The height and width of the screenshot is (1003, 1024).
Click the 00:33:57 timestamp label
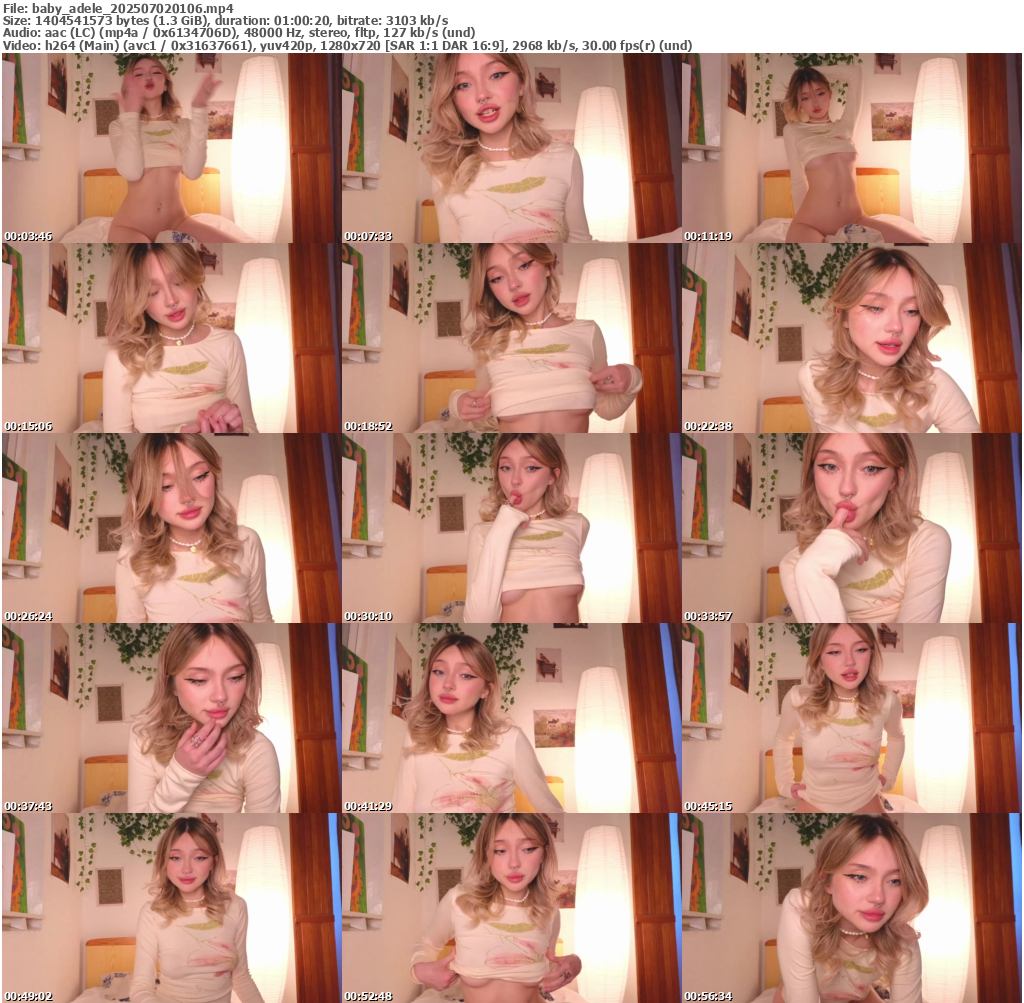pyautogui.click(x=709, y=616)
